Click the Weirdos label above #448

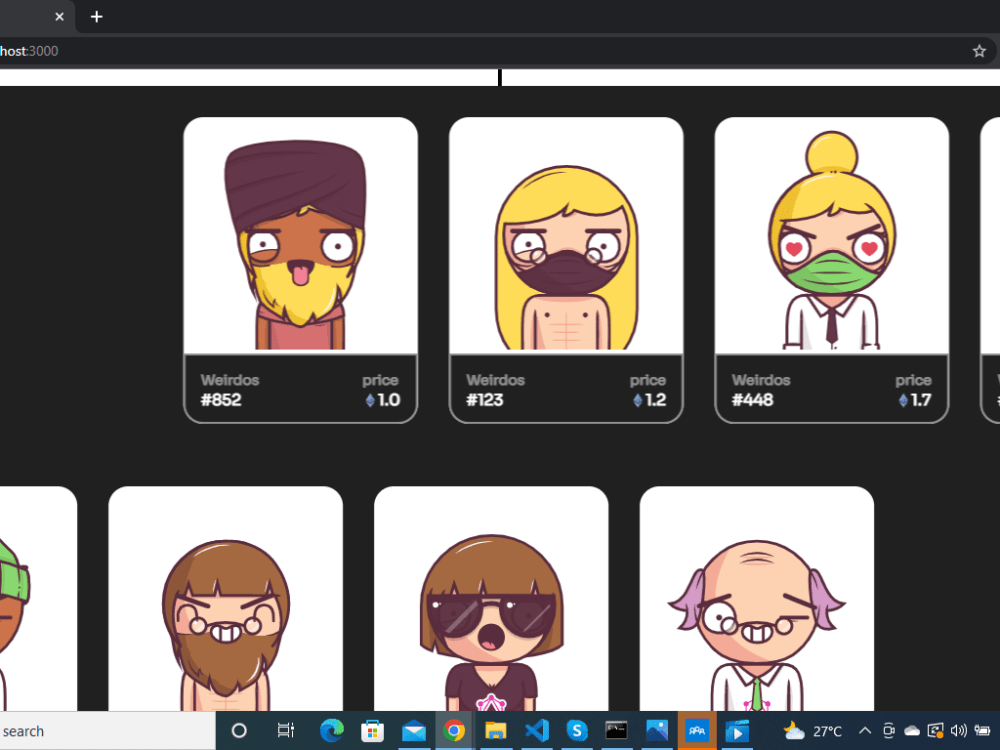[761, 380]
